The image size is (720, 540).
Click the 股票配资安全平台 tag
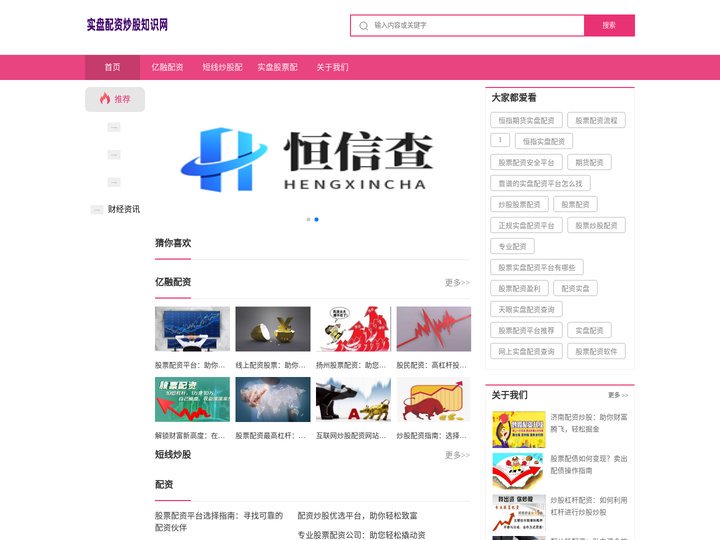coord(526,163)
